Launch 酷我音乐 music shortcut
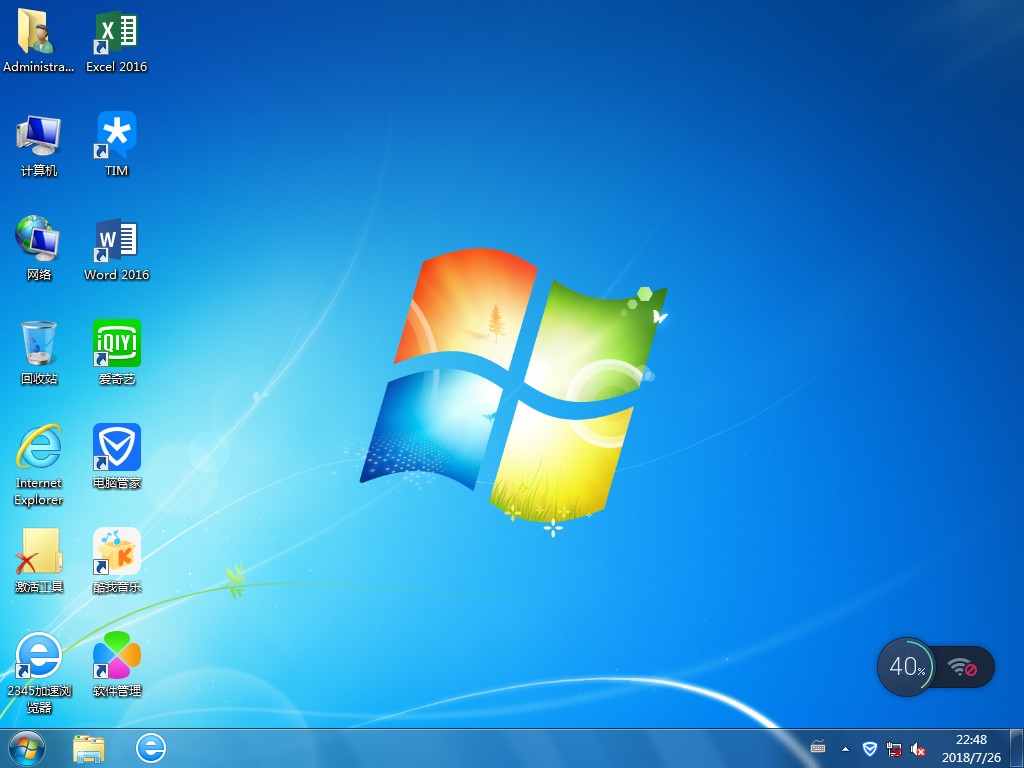The image size is (1024, 768). 116,561
